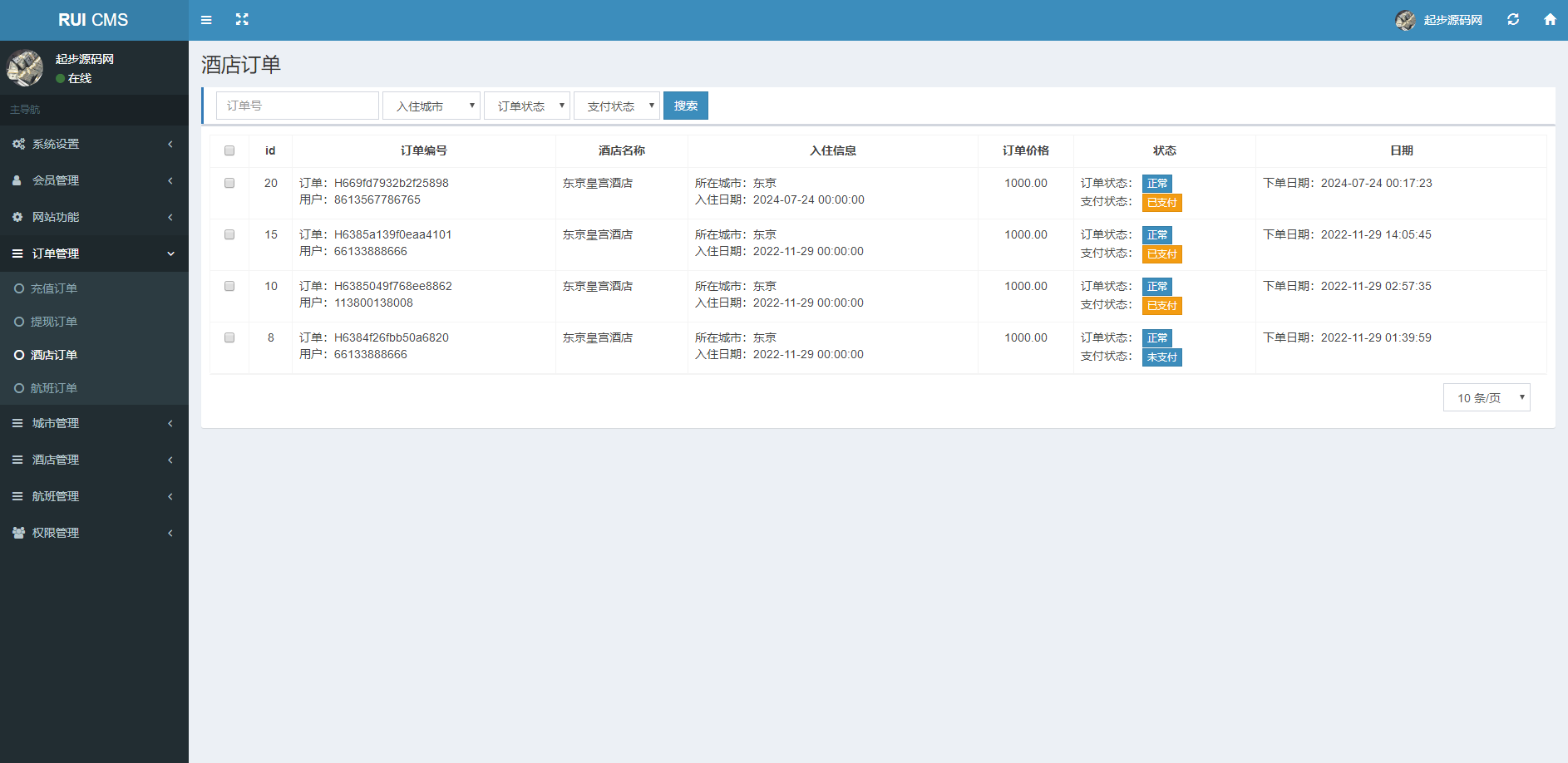Open the 订单状态 dropdown filter

coord(527,106)
